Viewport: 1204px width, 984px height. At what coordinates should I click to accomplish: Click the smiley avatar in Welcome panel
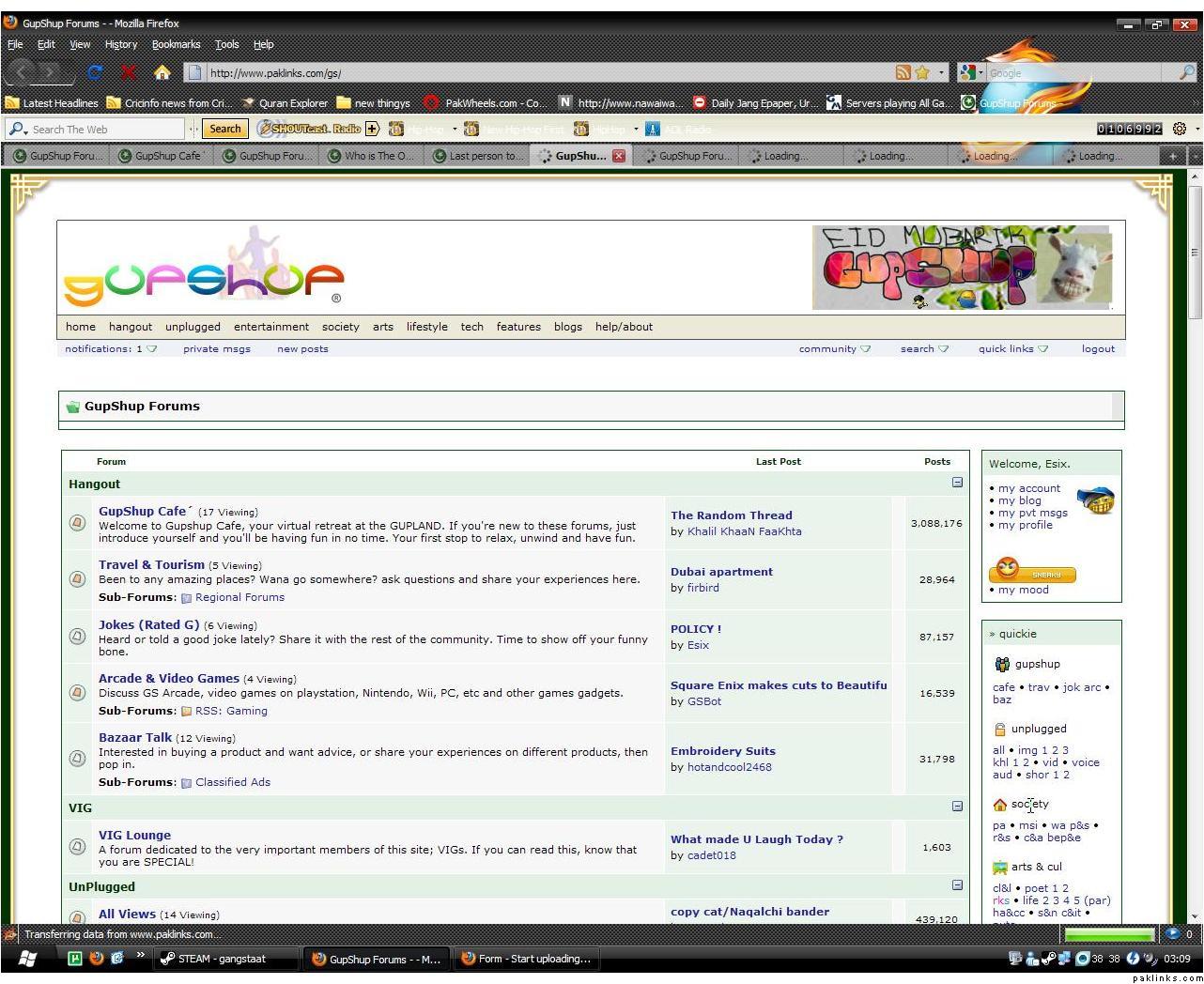[1095, 500]
